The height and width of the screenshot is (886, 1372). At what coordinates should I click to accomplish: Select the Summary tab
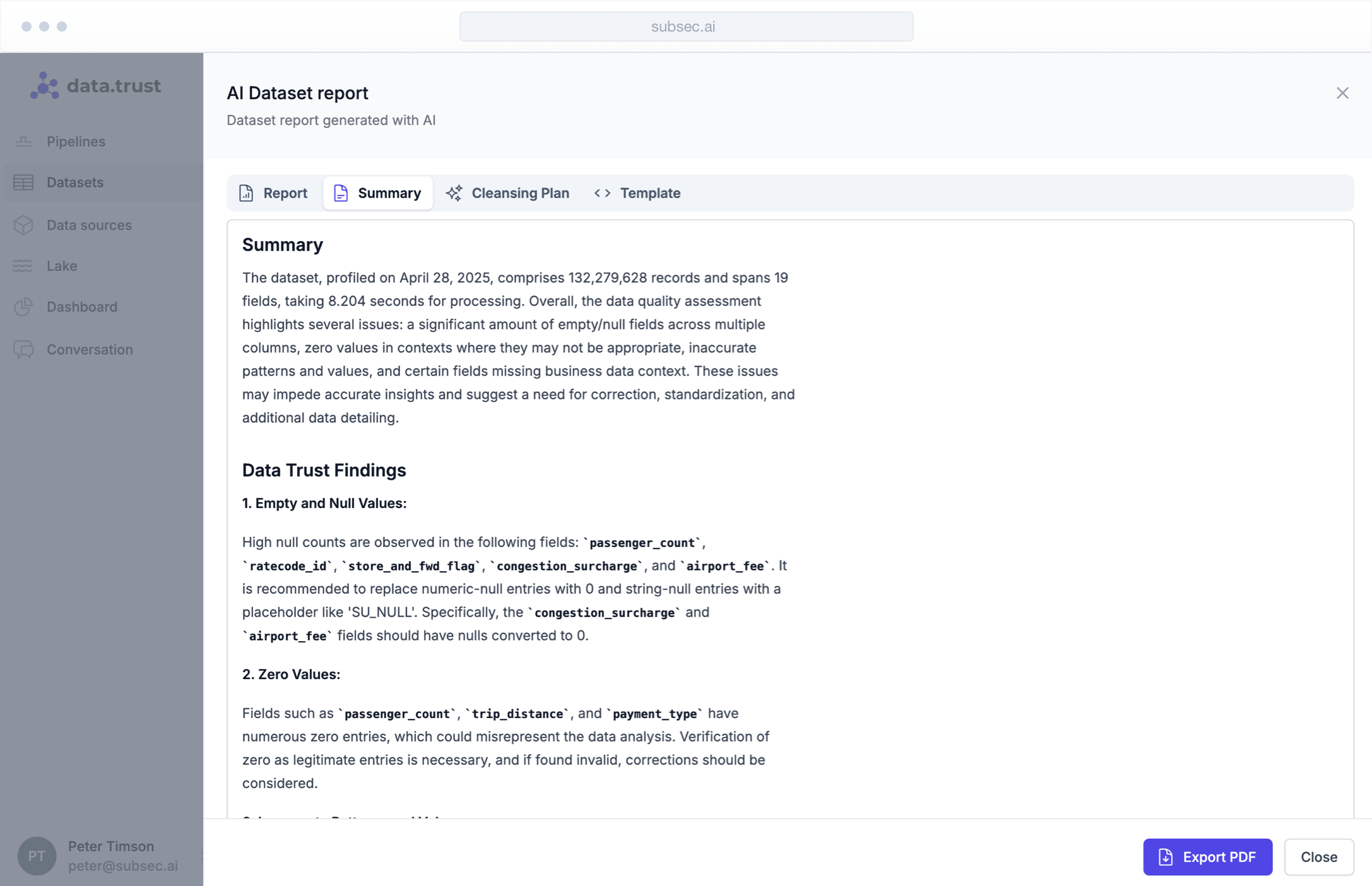click(378, 193)
